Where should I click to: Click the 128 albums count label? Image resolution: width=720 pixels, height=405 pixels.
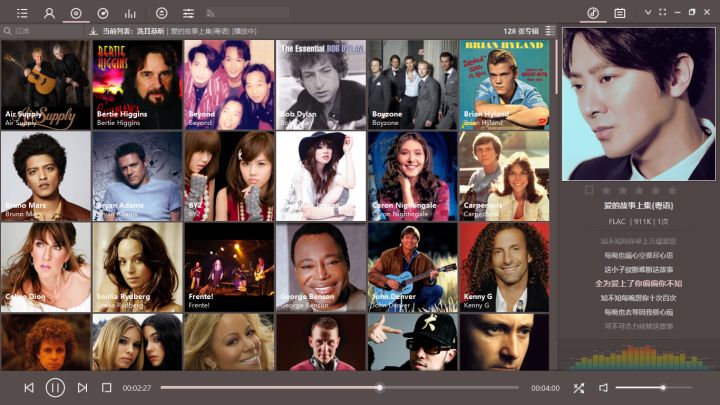click(x=521, y=31)
